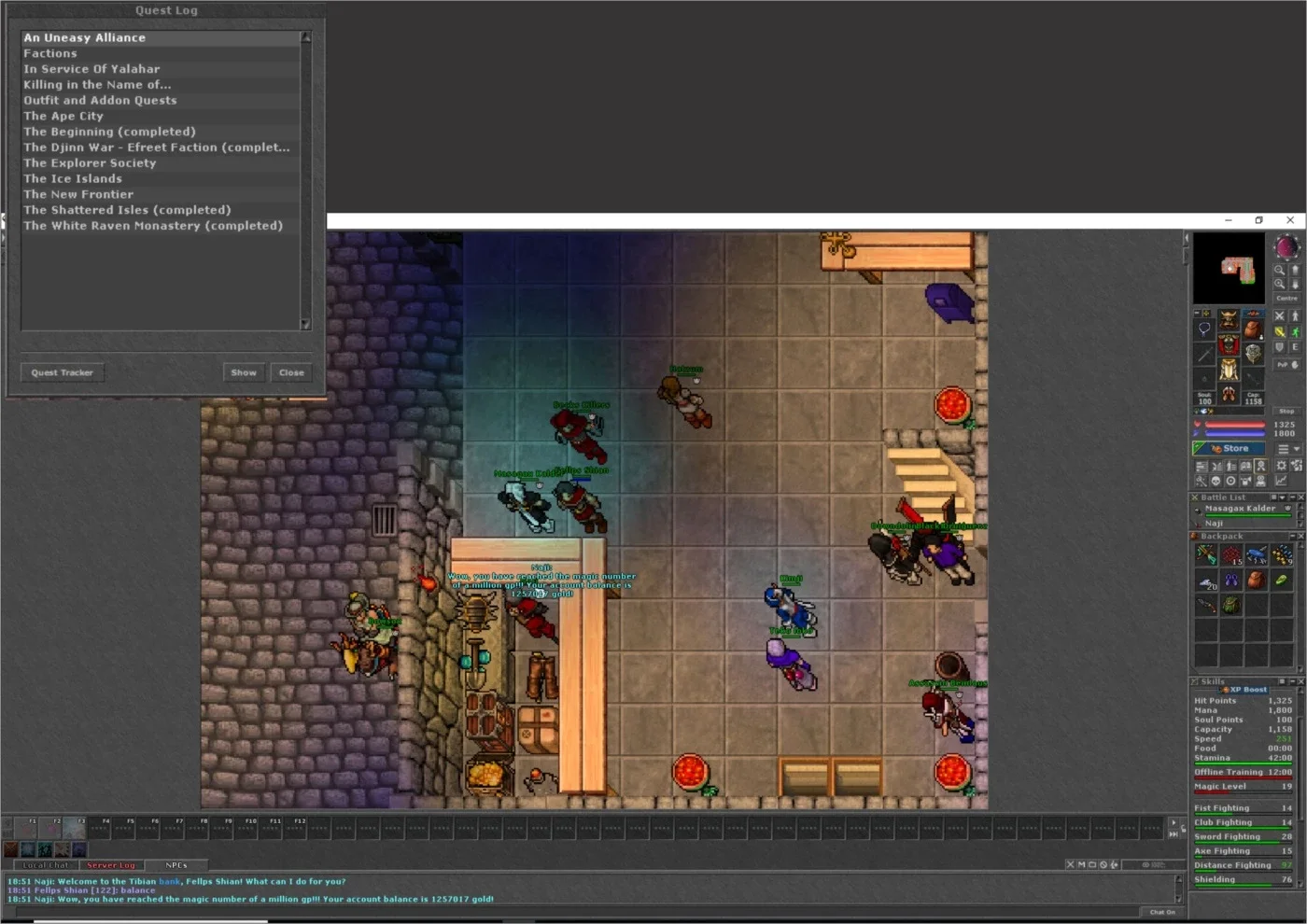Open the options gear icon
The width and height of the screenshot is (1307, 924).
pyautogui.click(x=1281, y=466)
